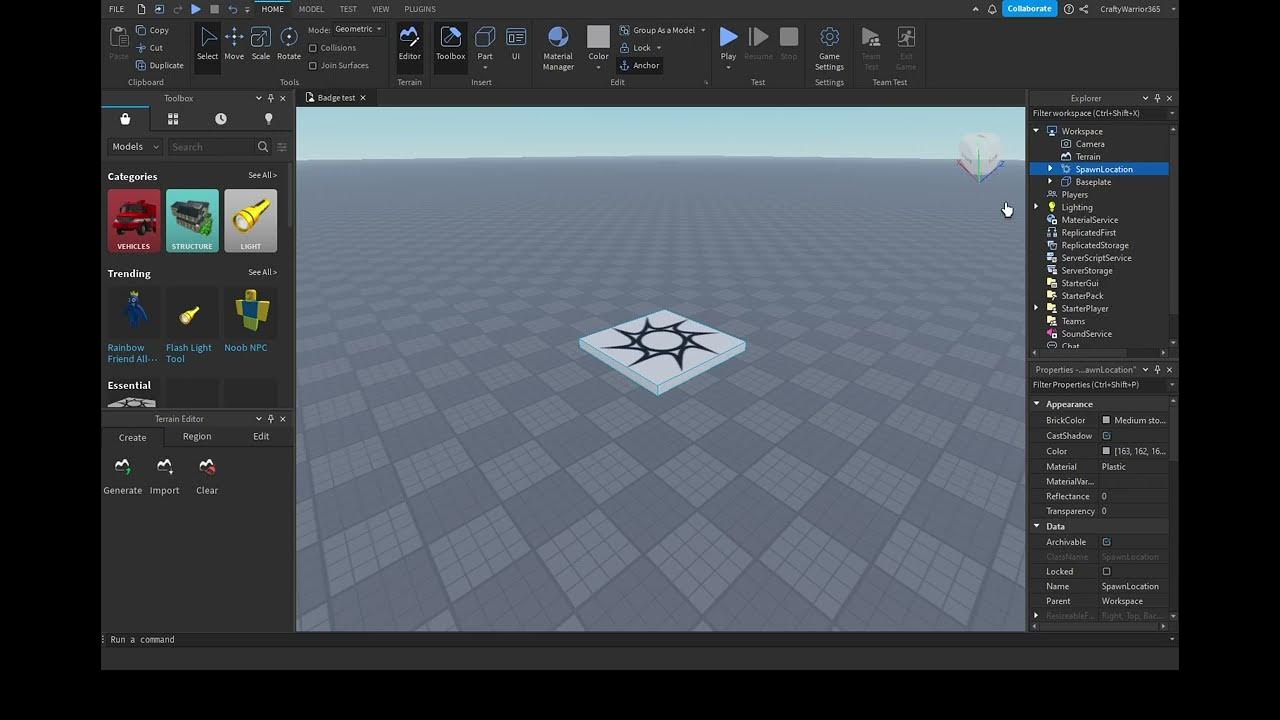This screenshot has height=720, width=1280.
Task: Open Toolbox search filter options
Action: [282, 147]
